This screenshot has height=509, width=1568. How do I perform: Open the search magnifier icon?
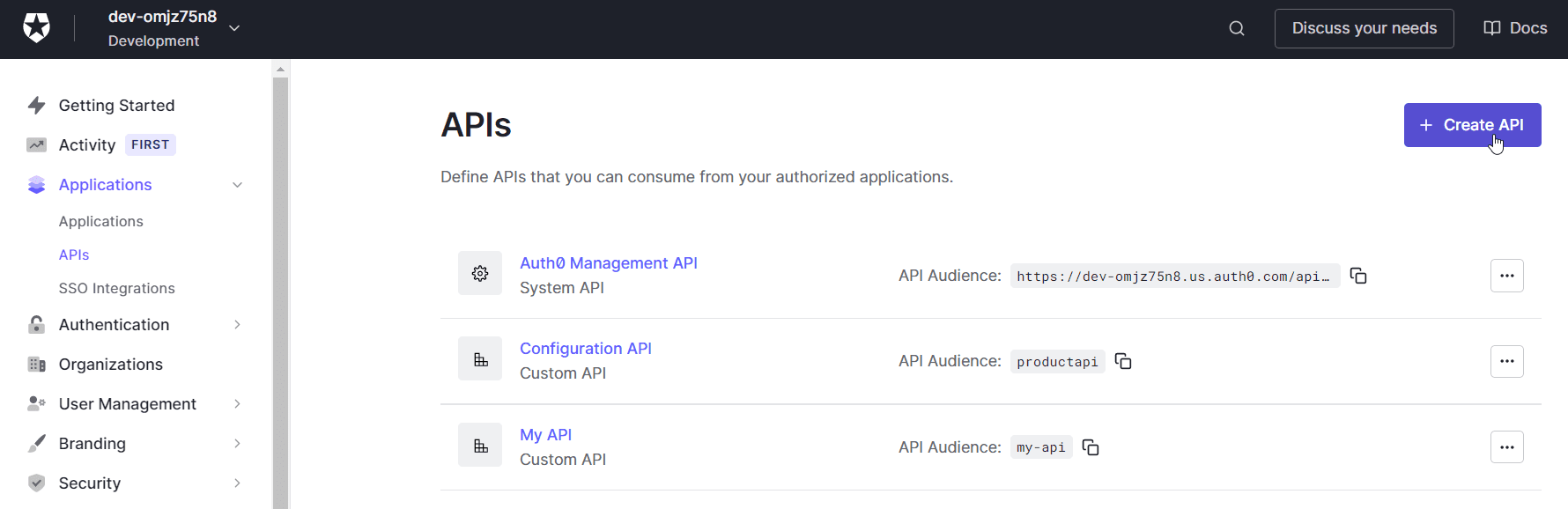pyautogui.click(x=1237, y=28)
